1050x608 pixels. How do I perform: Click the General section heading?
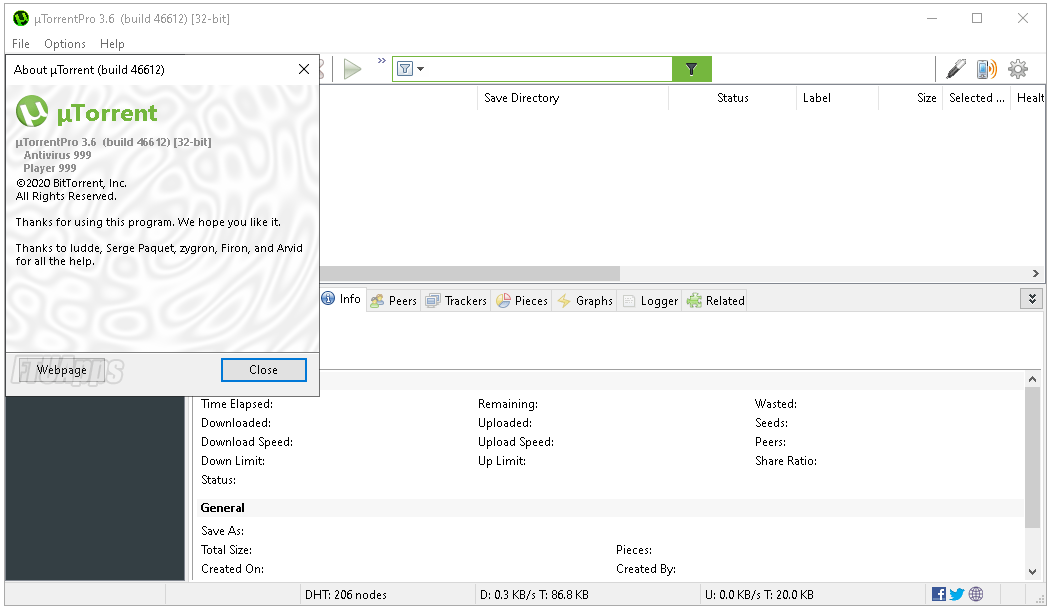click(222, 508)
